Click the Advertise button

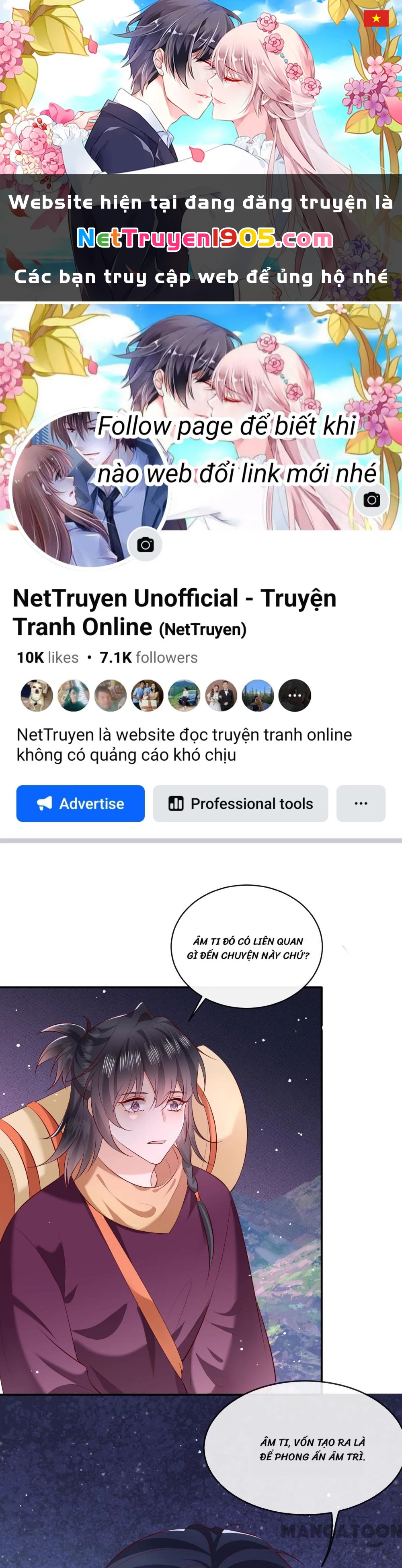coord(80,803)
